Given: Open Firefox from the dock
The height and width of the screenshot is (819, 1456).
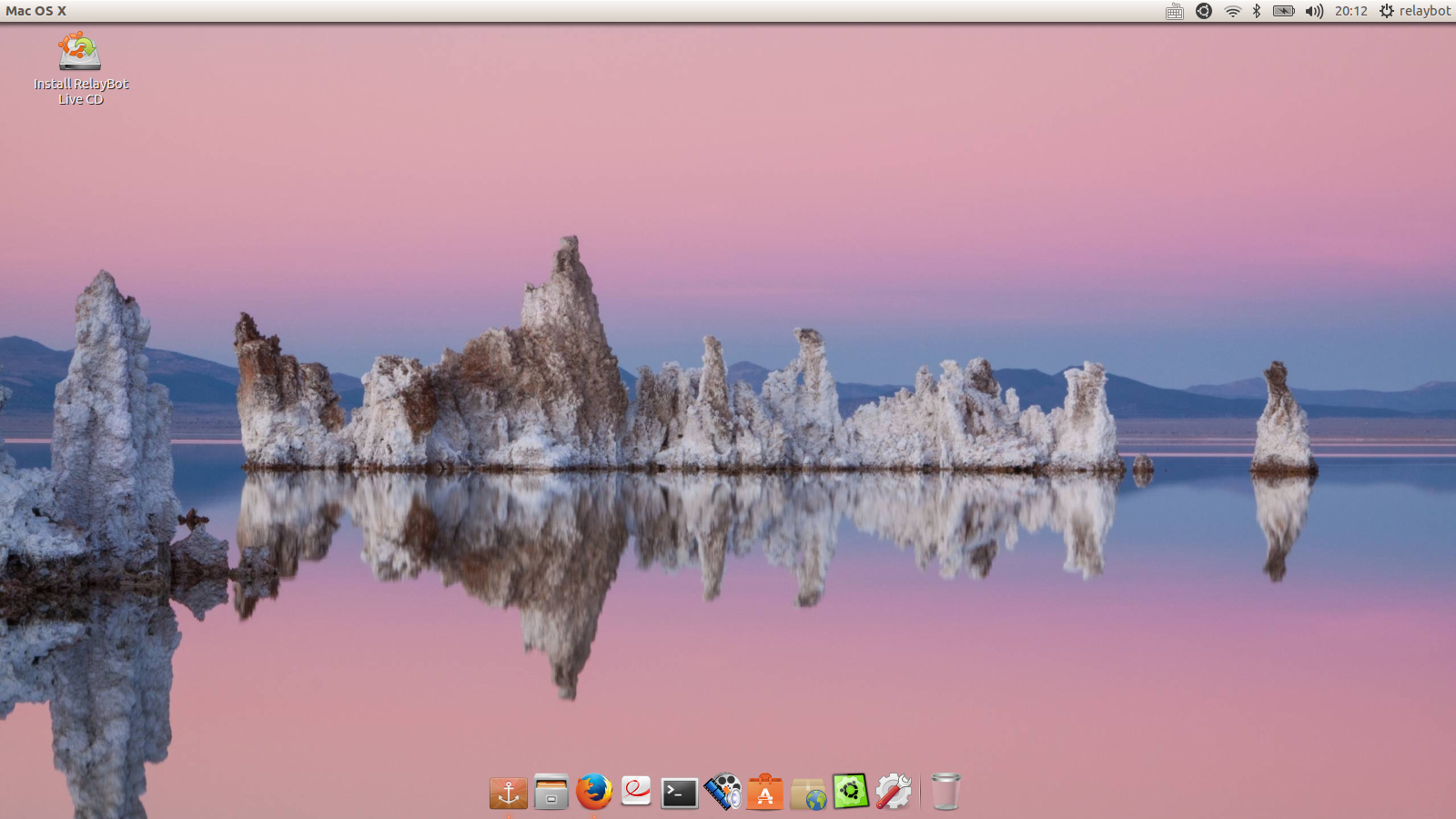Looking at the screenshot, I should 593,792.
